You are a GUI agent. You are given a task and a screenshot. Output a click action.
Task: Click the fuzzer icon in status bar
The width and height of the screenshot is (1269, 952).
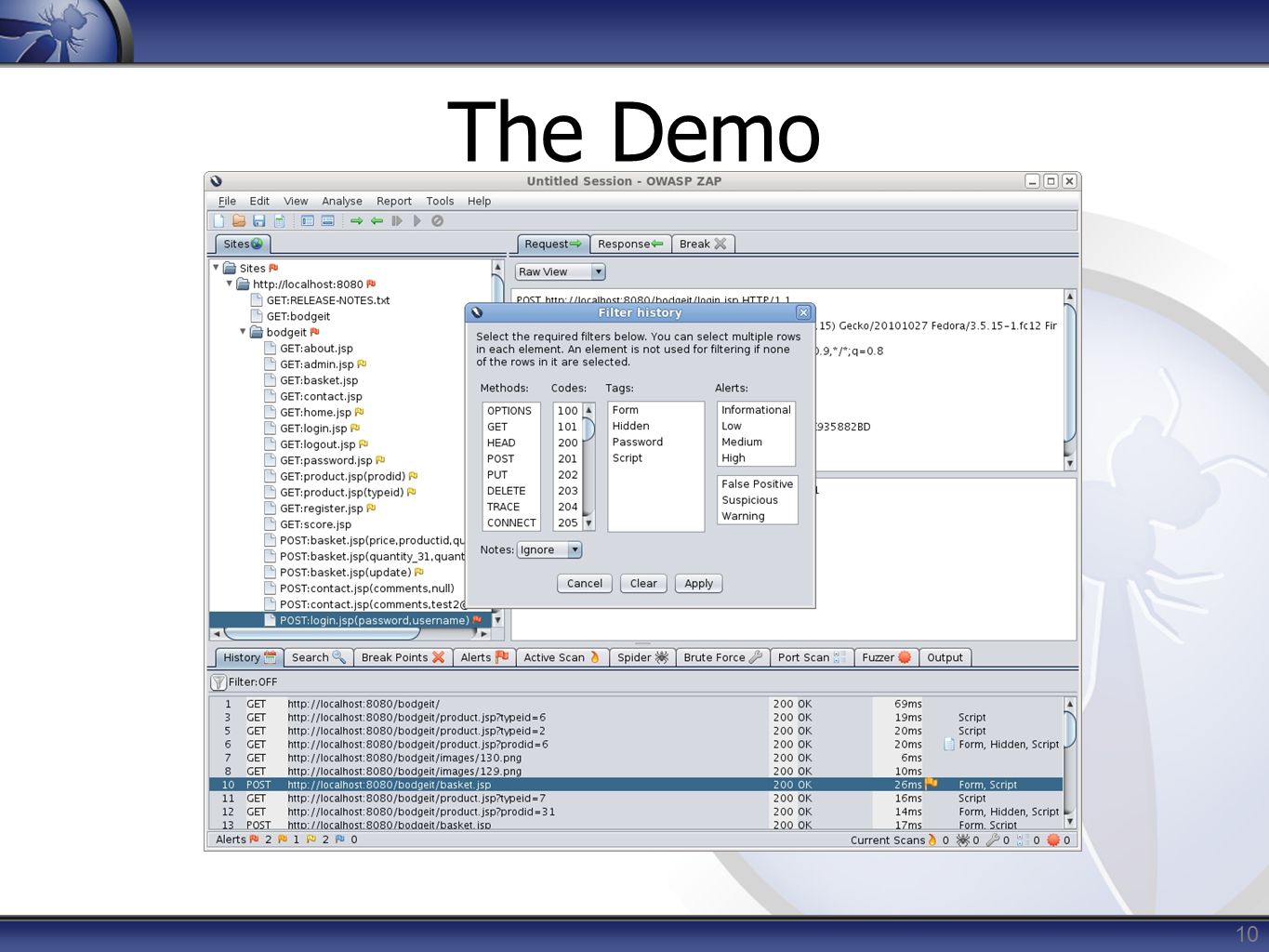click(1053, 840)
